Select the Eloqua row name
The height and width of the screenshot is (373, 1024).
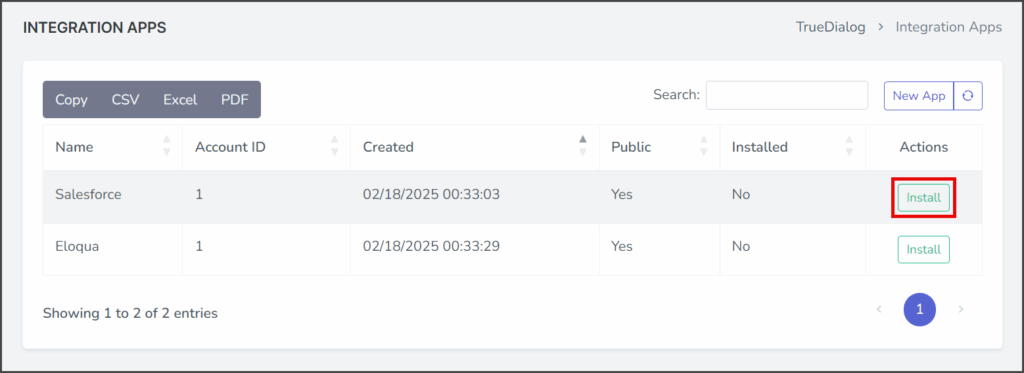[x=77, y=247]
